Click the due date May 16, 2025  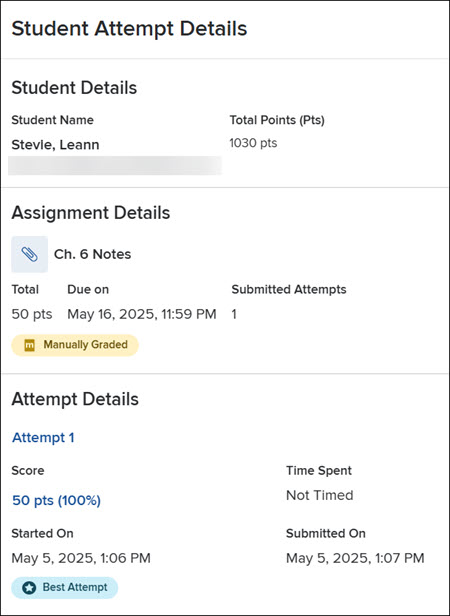[x=142, y=314]
